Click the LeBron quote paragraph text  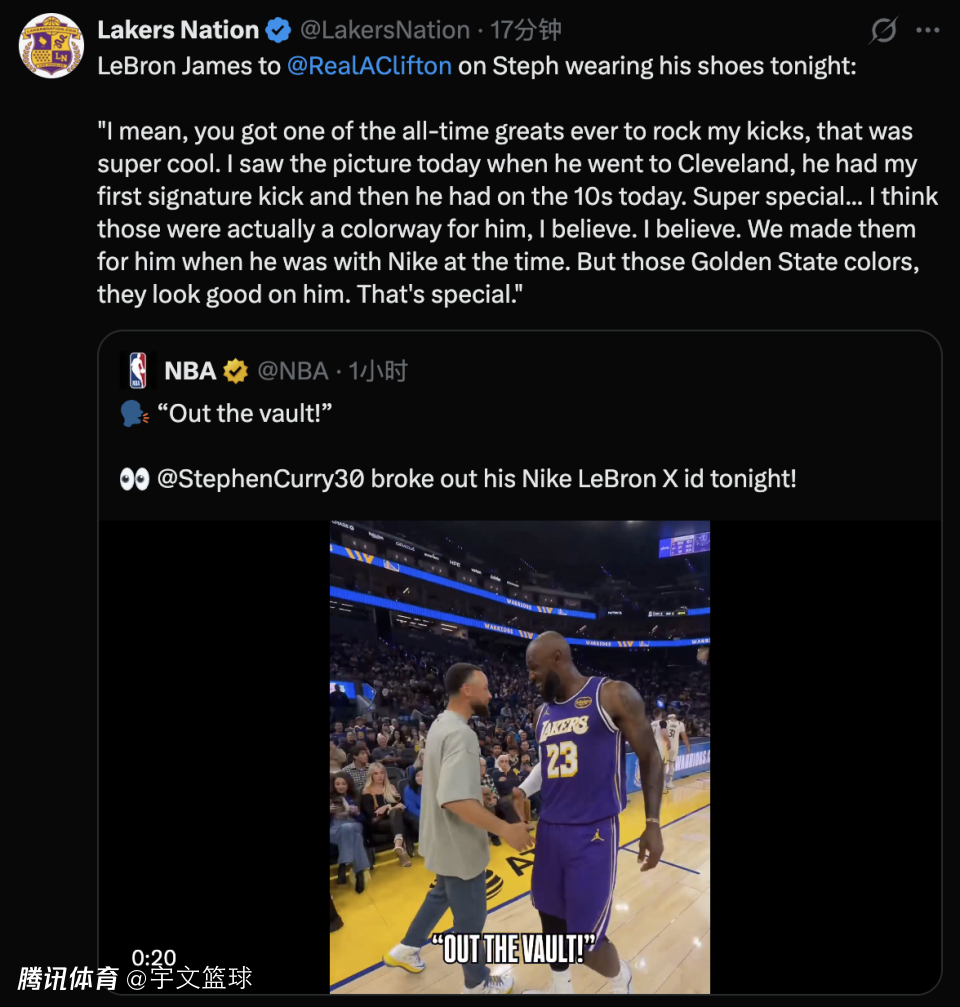point(506,212)
